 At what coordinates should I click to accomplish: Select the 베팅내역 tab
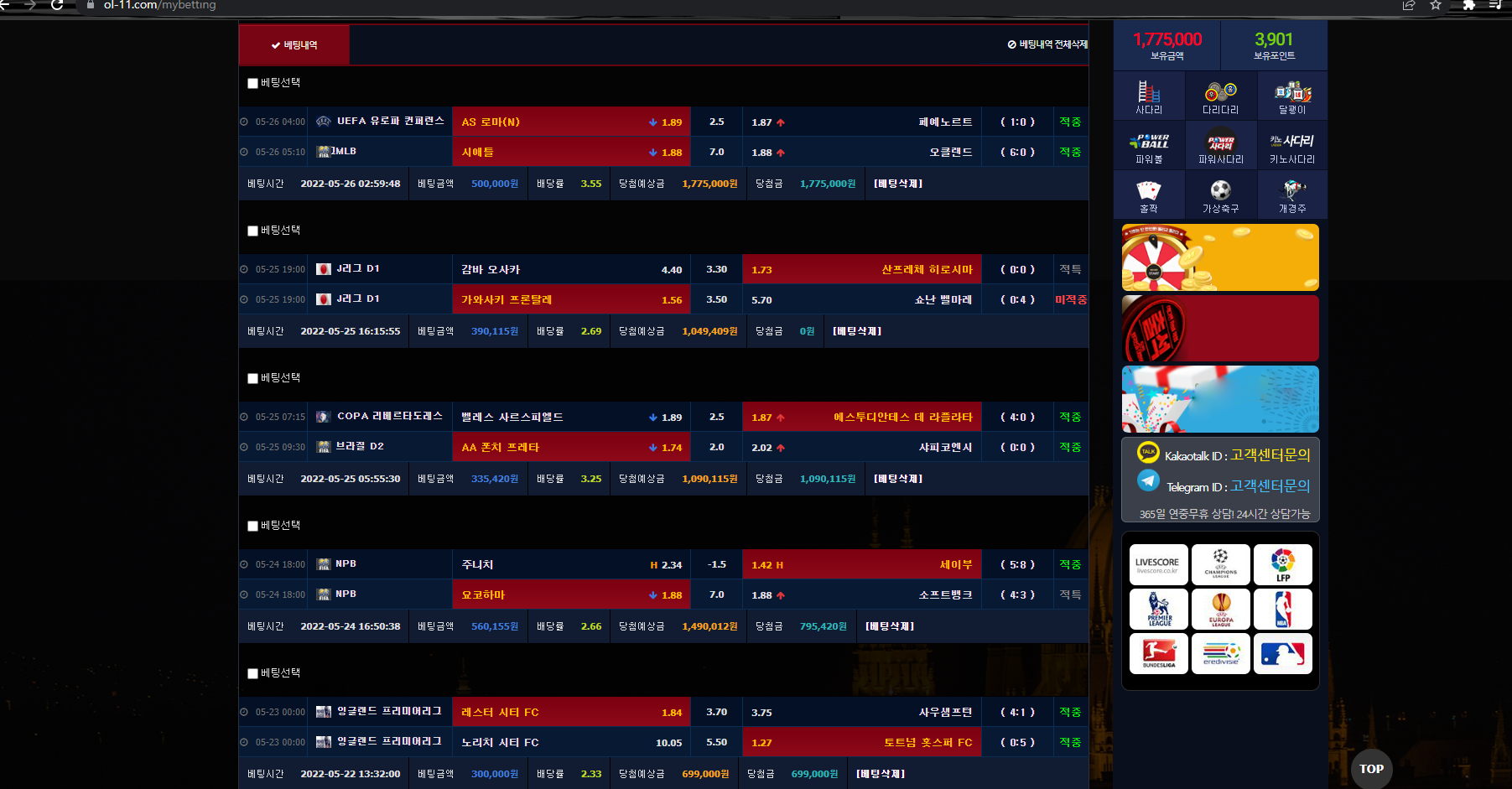click(x=294, y=45)
